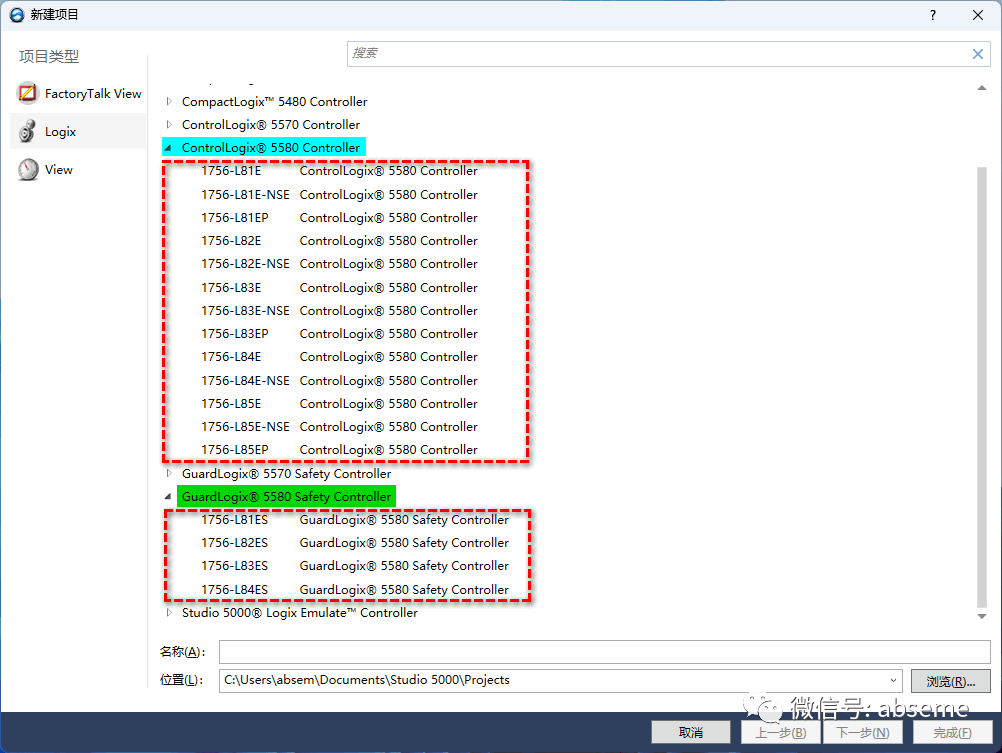This screenshot has height=753, width=1002.
Task: Click the 取消 cancel button
Action: point(691,731)
